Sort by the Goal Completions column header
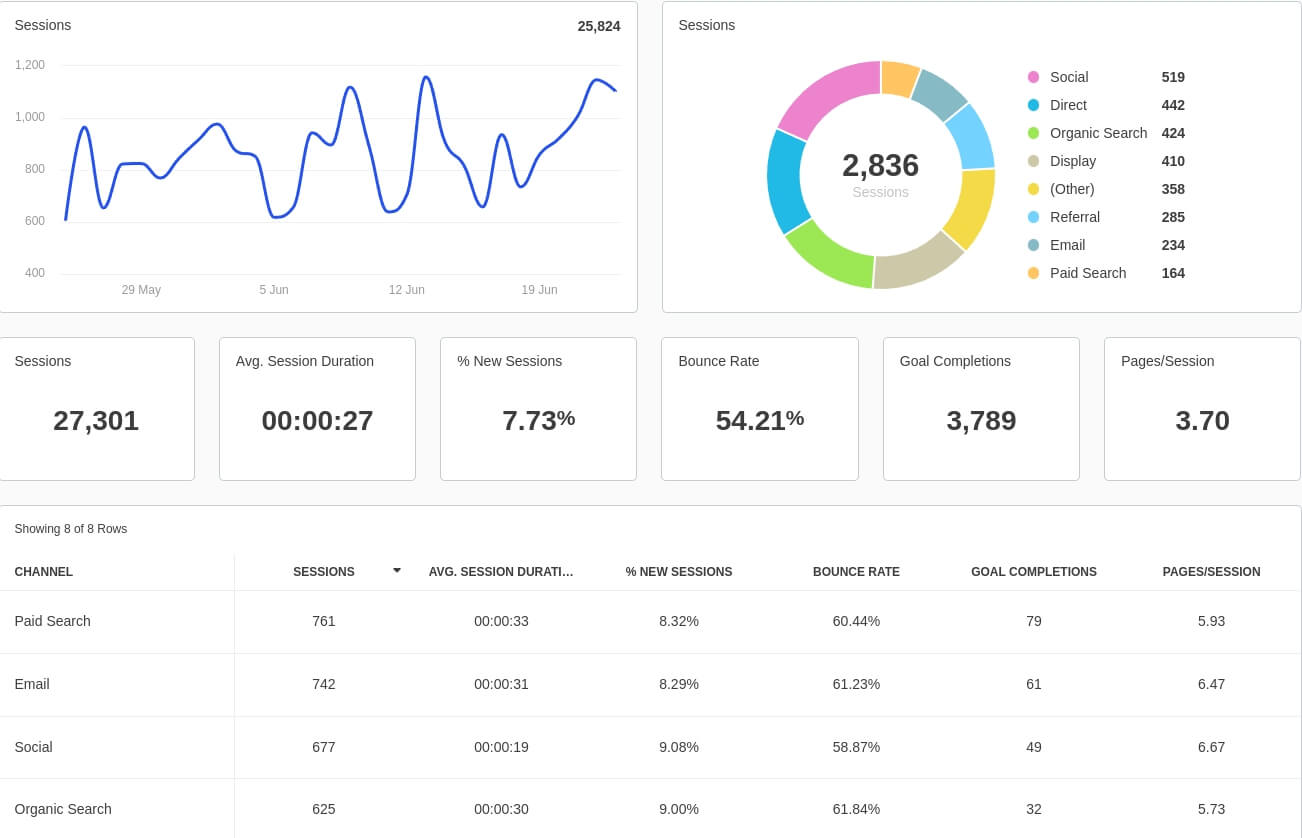Screen dimensions: 1302x838 click(1034, 572)
